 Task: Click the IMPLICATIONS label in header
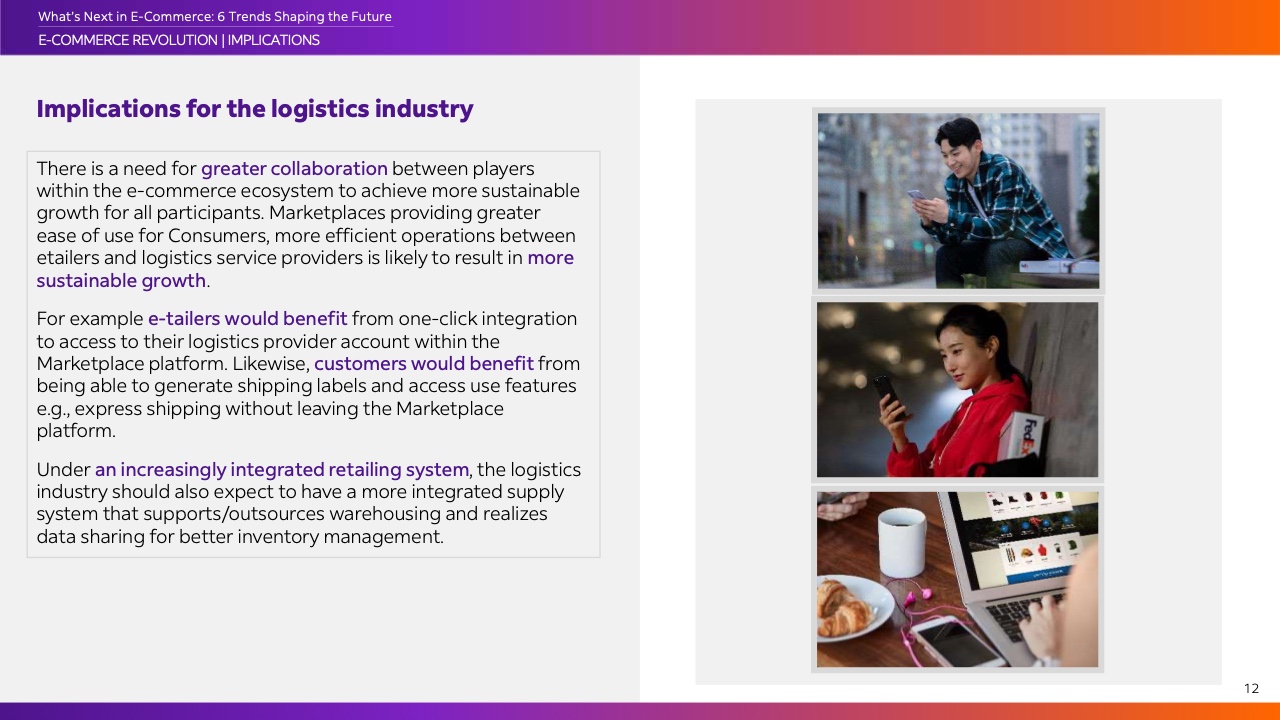pos(273,40)
